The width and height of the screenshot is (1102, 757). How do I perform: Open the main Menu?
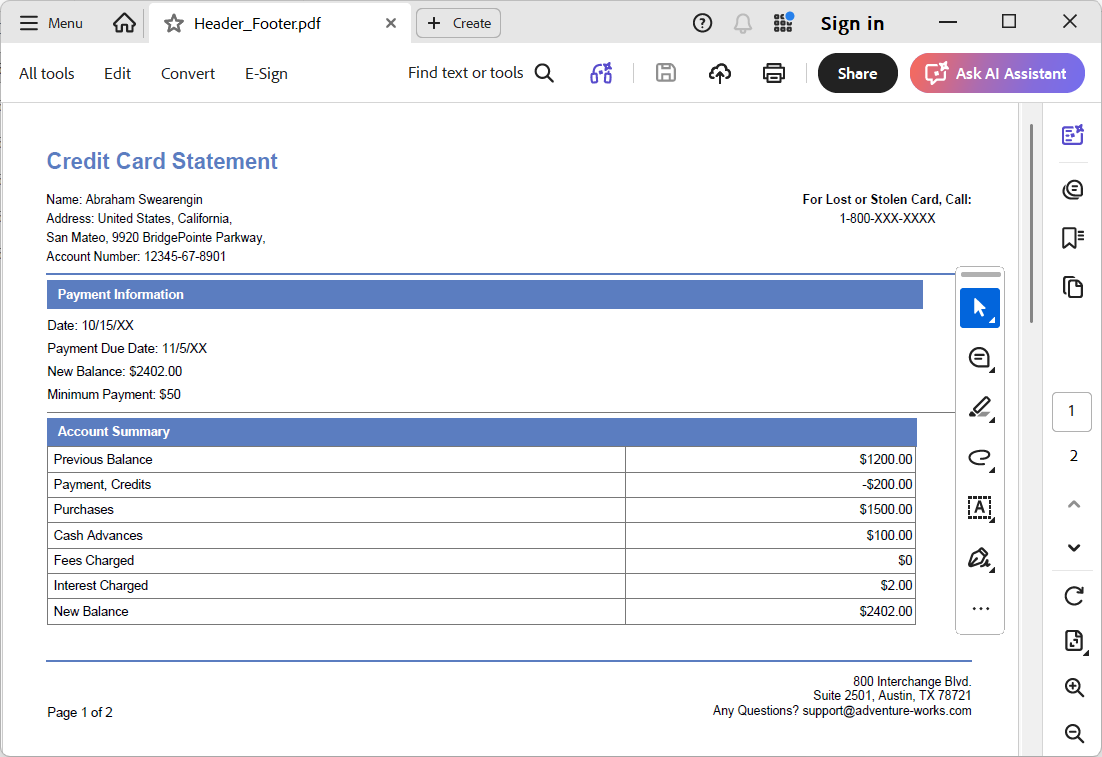[51, 23]
